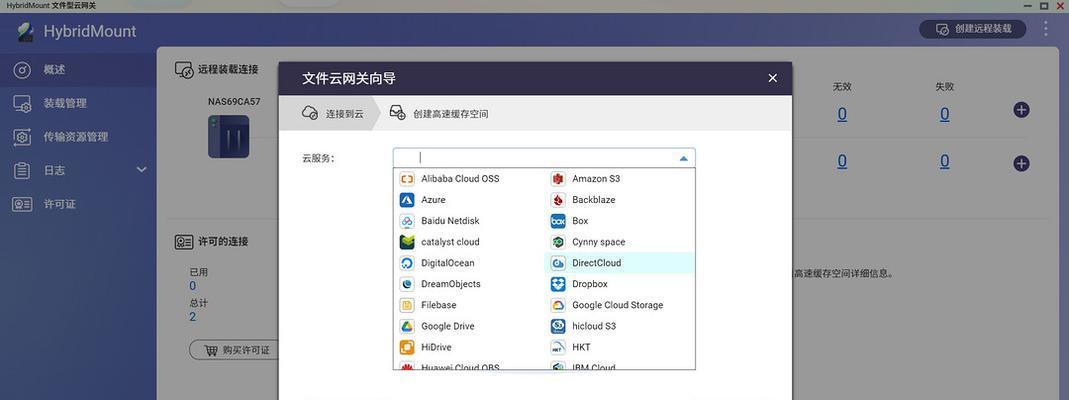This screenshot has width=1069, height=400.
Task: Select Google Drive text label
Action: (x=448, y=326)
